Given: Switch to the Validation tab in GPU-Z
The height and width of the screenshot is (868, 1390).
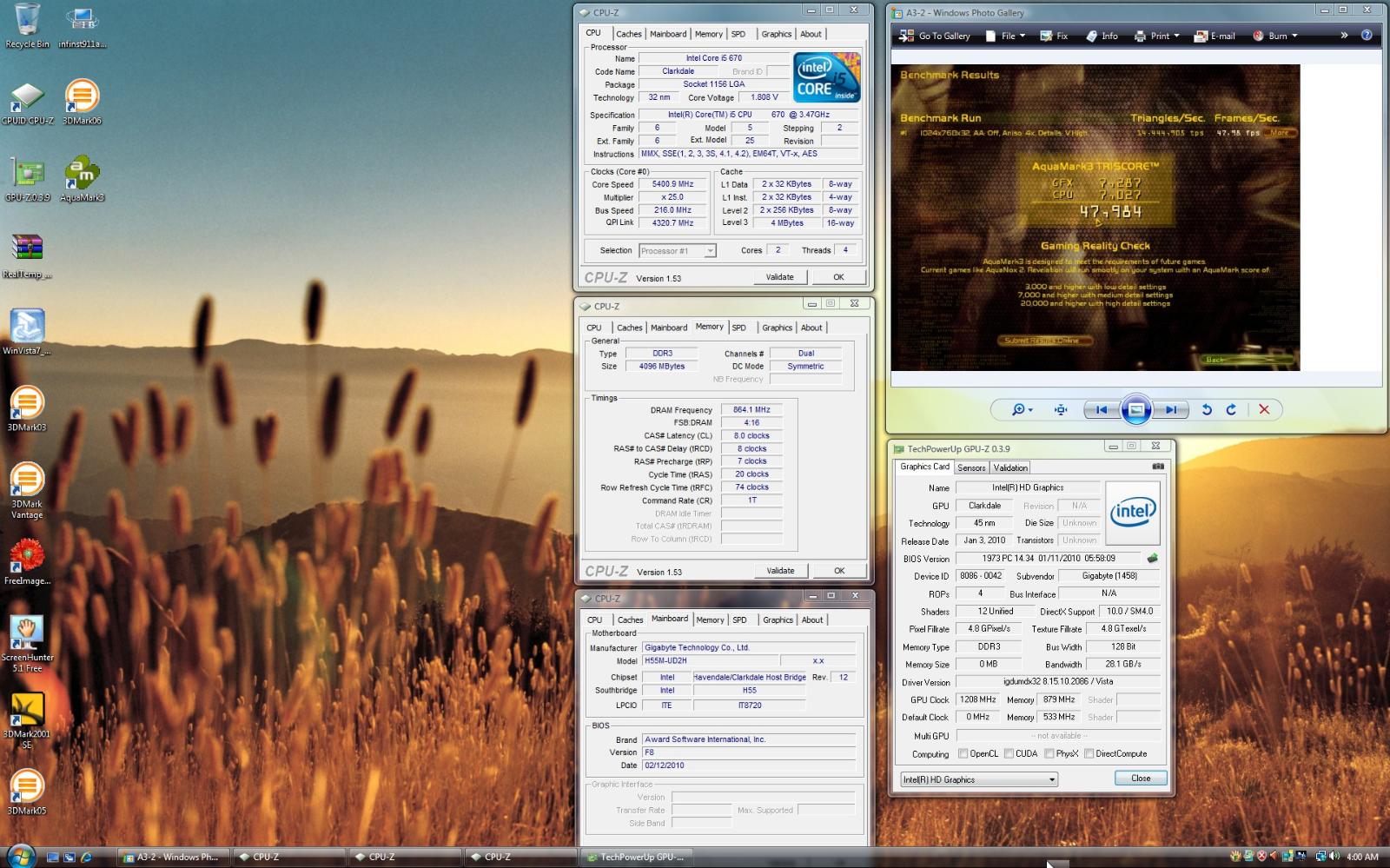Looking at the screenshot, I should point(1010,467).
